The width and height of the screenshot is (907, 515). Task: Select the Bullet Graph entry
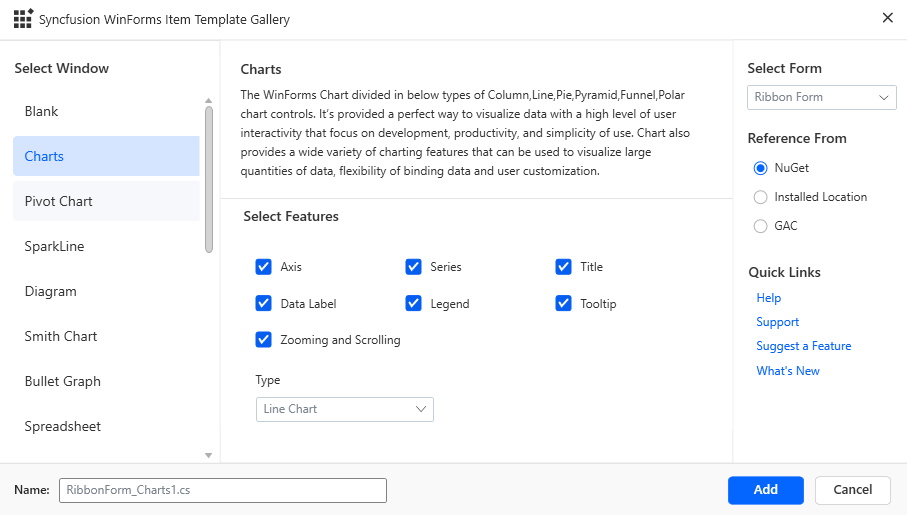(106, 381)
